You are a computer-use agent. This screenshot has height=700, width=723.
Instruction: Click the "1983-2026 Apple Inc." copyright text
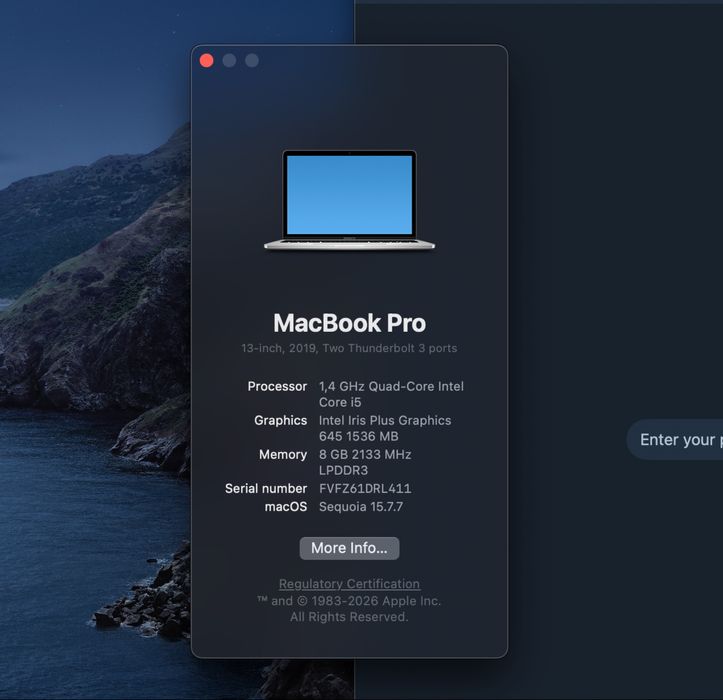point(376,601)
